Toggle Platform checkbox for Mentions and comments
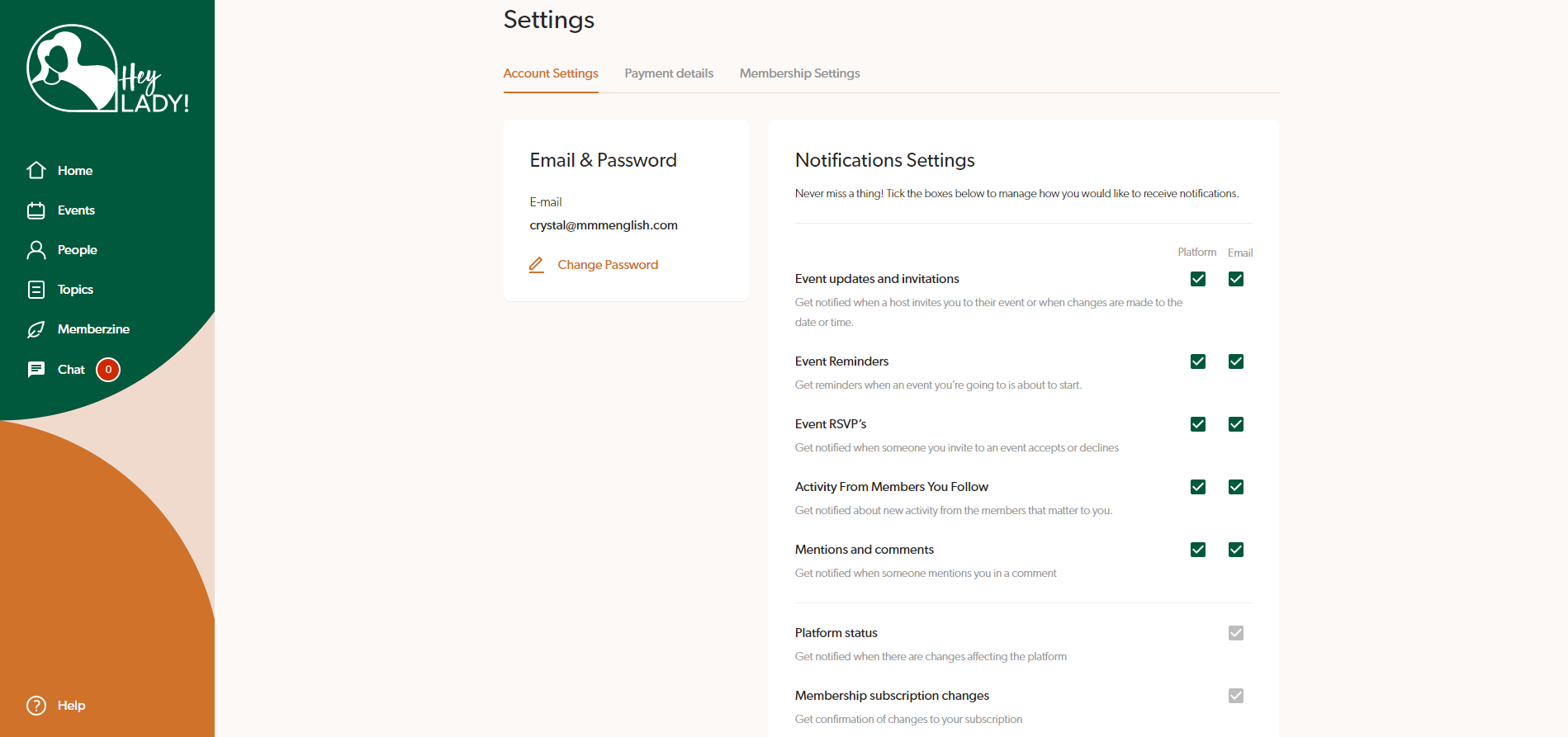 click(1198, 550)
